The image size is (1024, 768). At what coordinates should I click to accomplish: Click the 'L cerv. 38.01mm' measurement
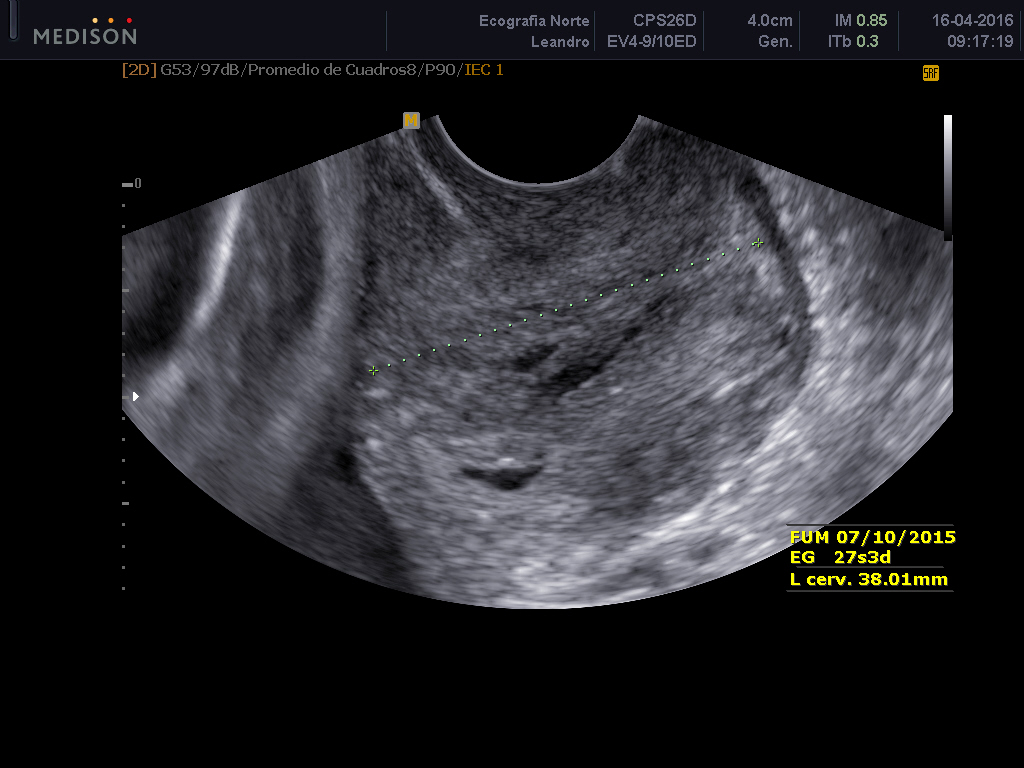click(x=869, y=579)
